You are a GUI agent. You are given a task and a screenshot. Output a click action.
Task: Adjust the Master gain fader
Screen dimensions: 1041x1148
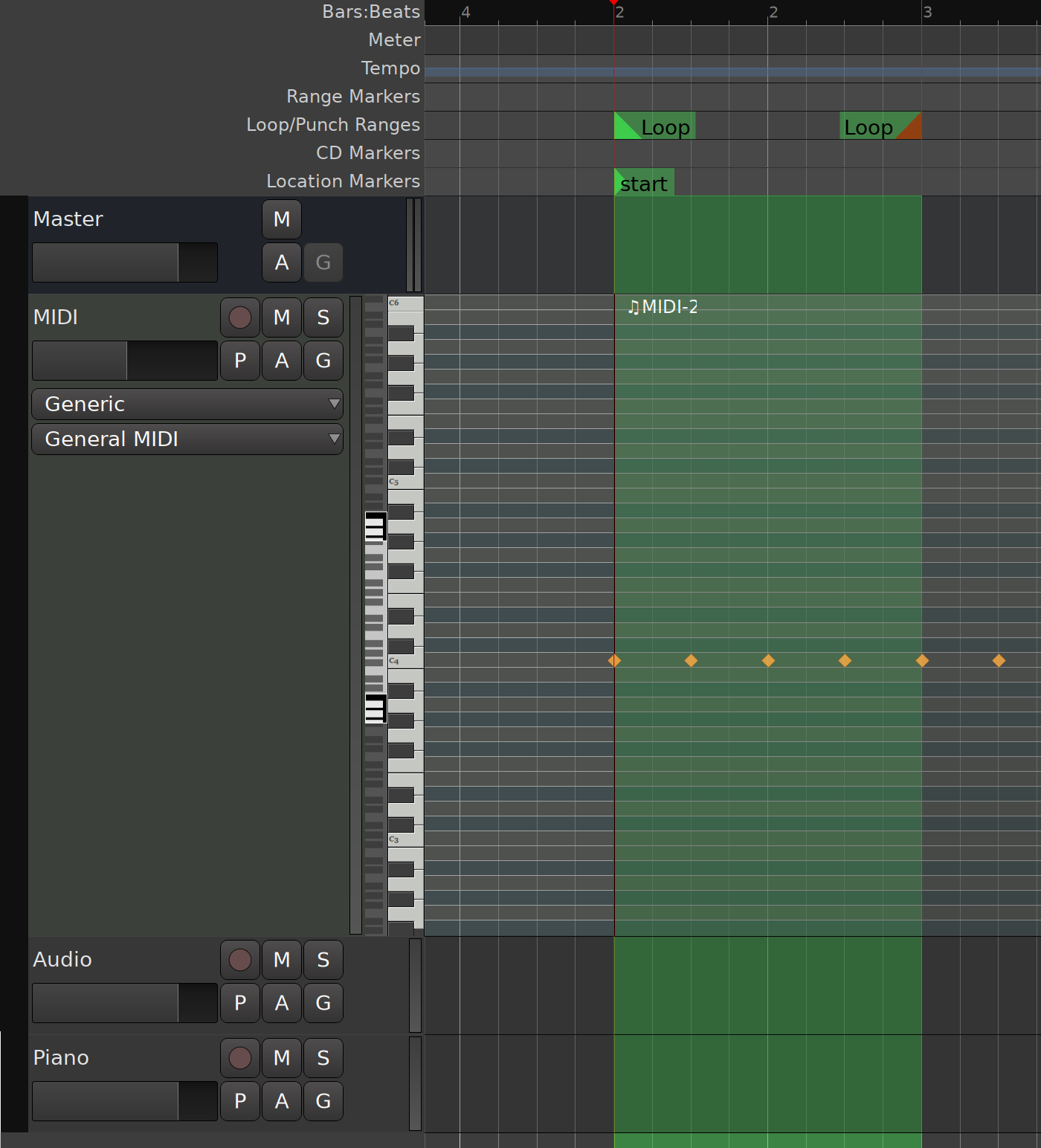pos(125,262)
